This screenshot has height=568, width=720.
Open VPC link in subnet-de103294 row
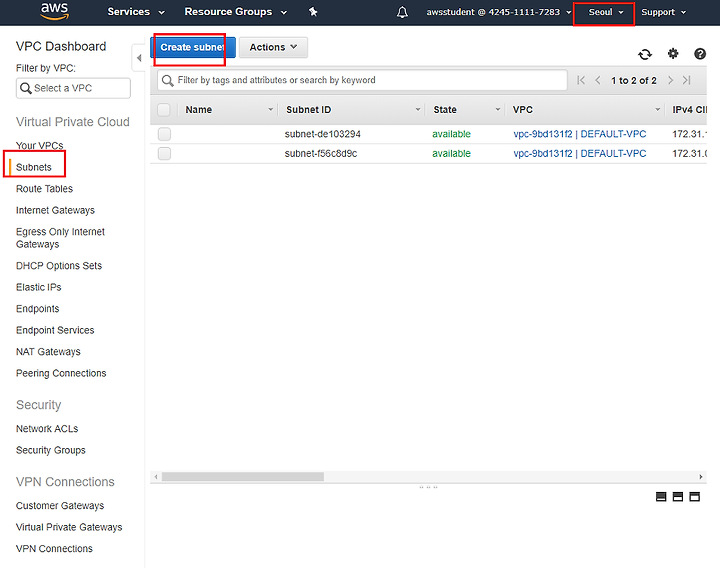click(x=579, y=134)
